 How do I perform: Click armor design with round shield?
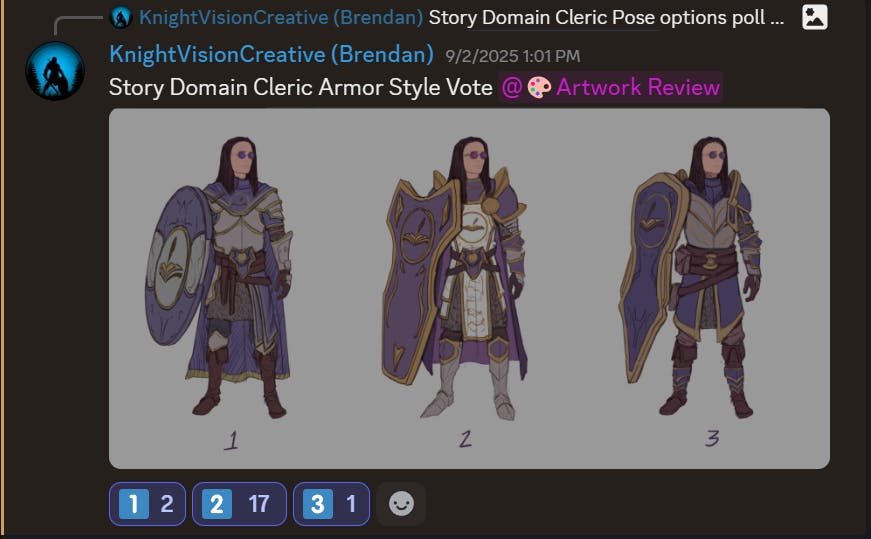click(x=221, y=278)
